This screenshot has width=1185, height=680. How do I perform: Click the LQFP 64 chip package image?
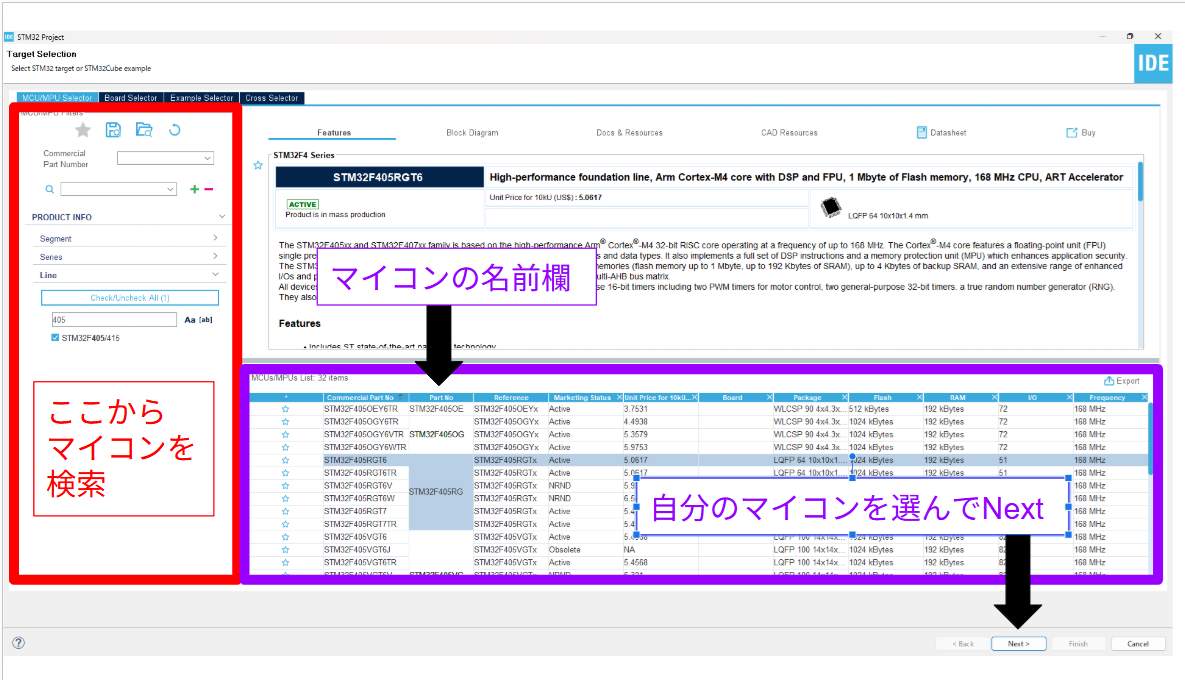831,207
